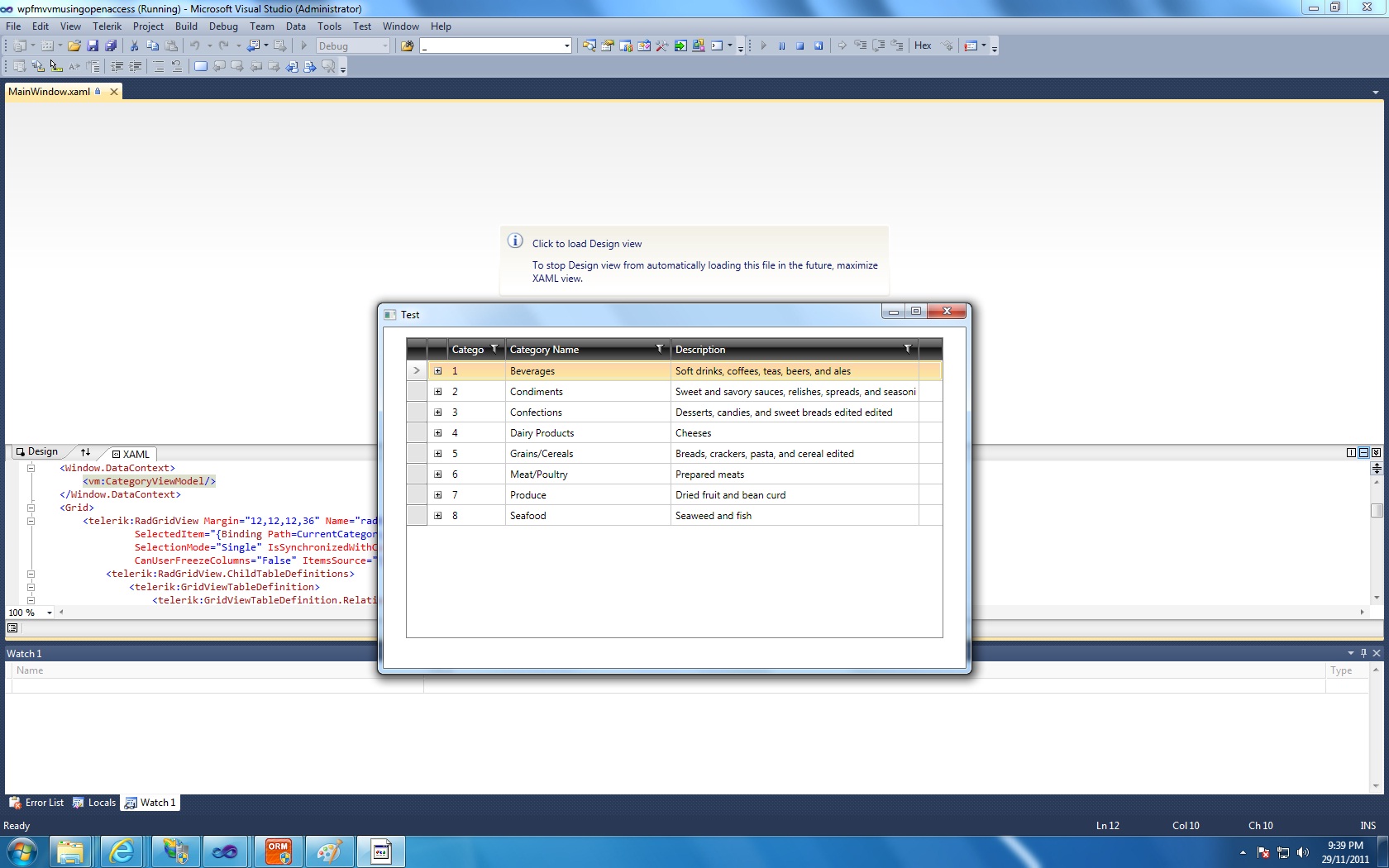
Task: Select the XAML view tab
Action: coord(131,454)
